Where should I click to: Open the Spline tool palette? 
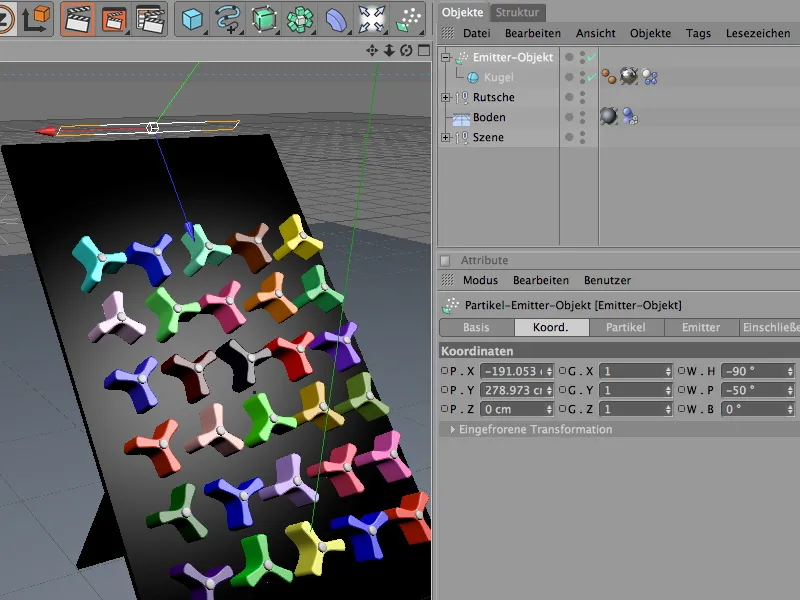click(230, 18)
